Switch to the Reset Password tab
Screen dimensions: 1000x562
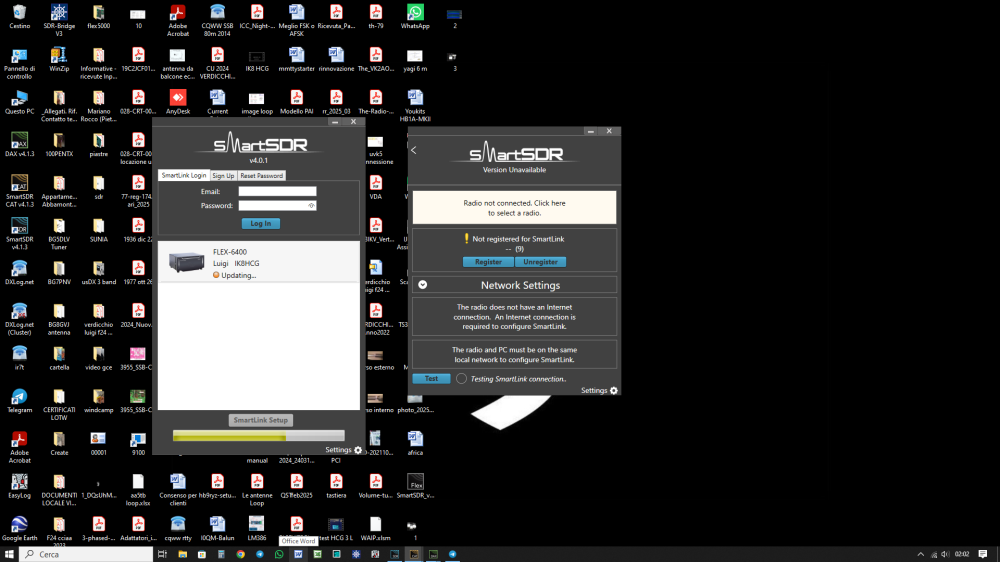[261, 175]
